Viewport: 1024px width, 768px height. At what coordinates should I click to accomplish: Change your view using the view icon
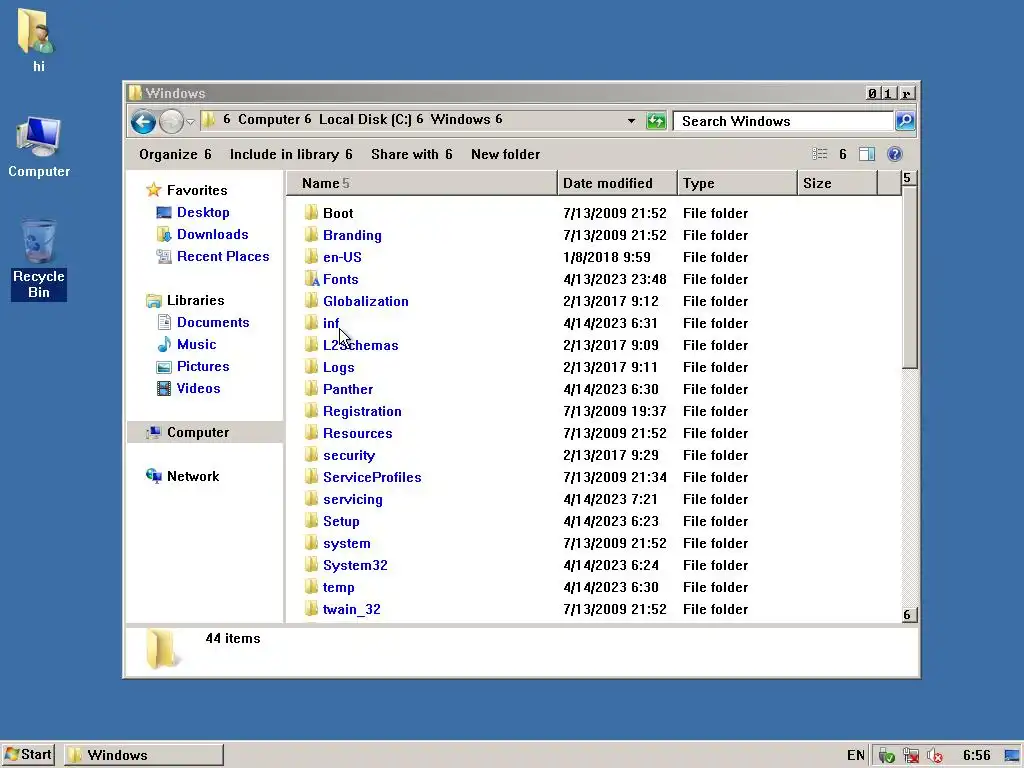pyautogui.click(x=820, y=154)
